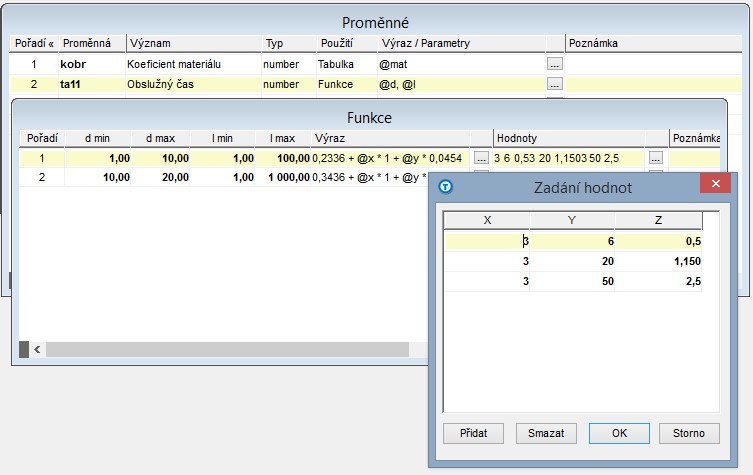Open the ellipsis button in ta11 row
Image resolution: width=753 pixels, height=475 pixels.
point(555,84)
